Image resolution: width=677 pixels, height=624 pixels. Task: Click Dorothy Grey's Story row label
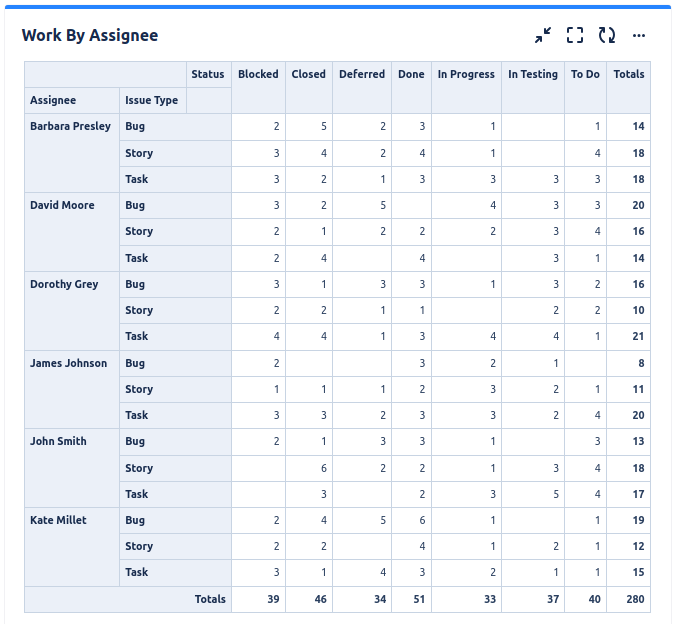click(175, 310)
